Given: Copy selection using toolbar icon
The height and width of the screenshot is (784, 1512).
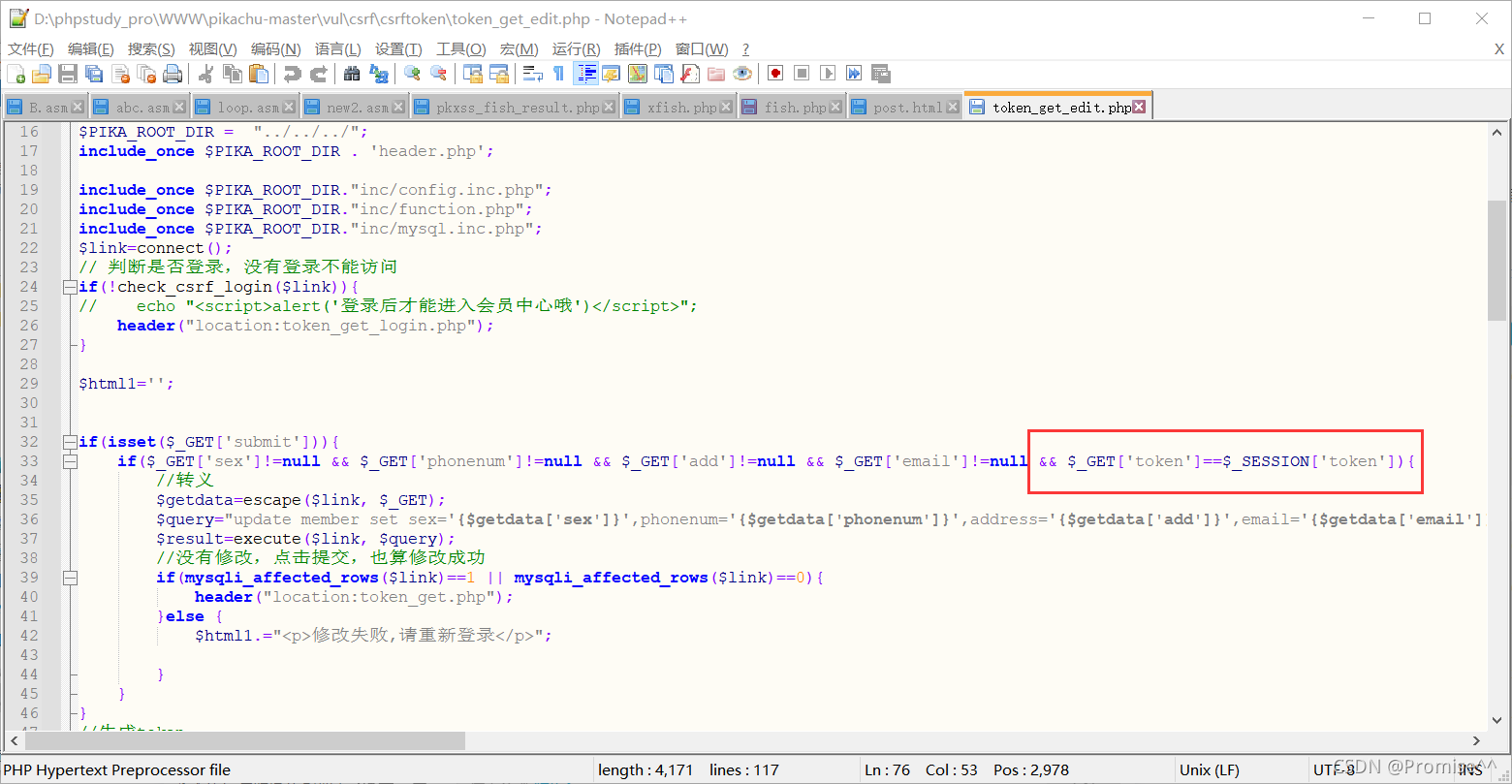Looking at the screenshot, I should [x=233, y=74].
